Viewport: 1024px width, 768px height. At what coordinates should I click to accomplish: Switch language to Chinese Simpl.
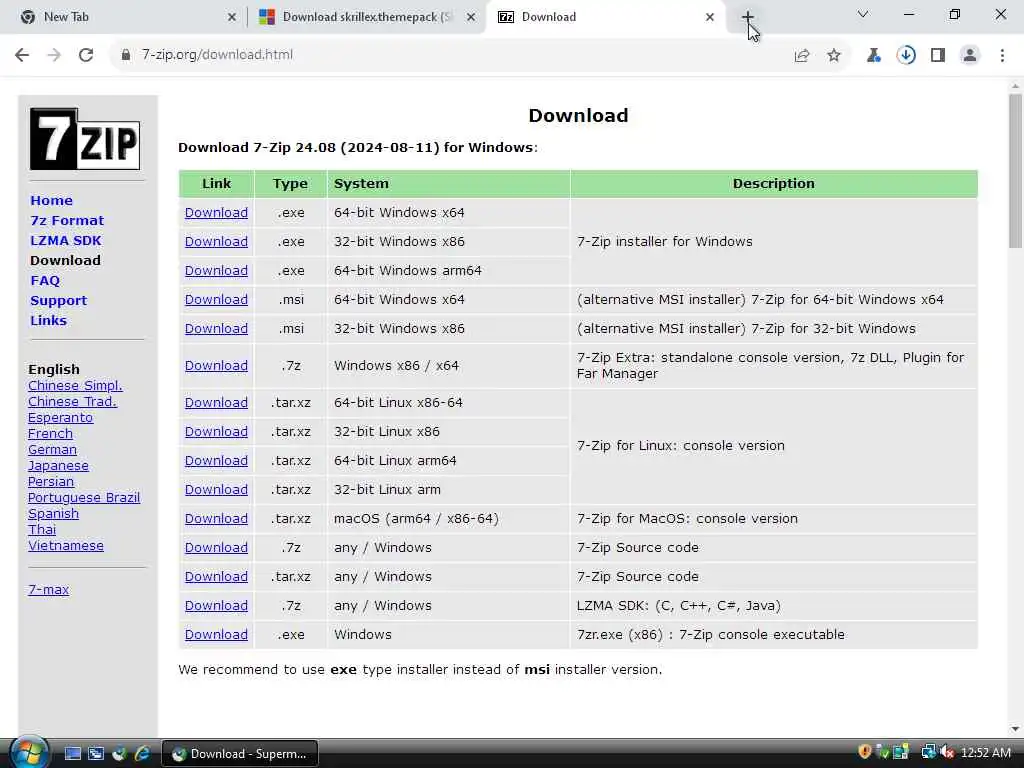click(75, 386)
